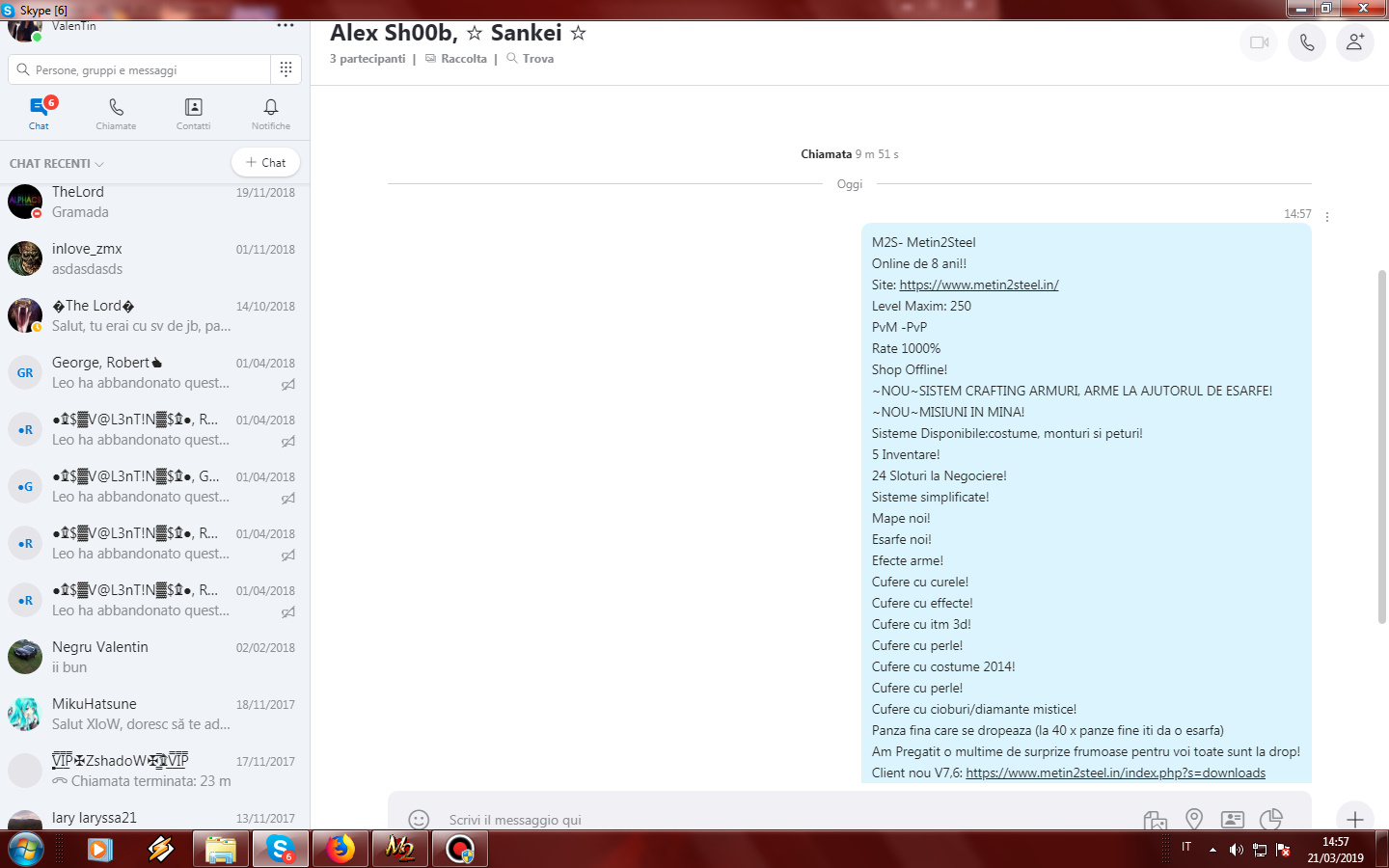Image resolution: width=1389 pixels, height=868 pixels.
Task: Click the network tray icon
Action: (x=1260, y=850)
